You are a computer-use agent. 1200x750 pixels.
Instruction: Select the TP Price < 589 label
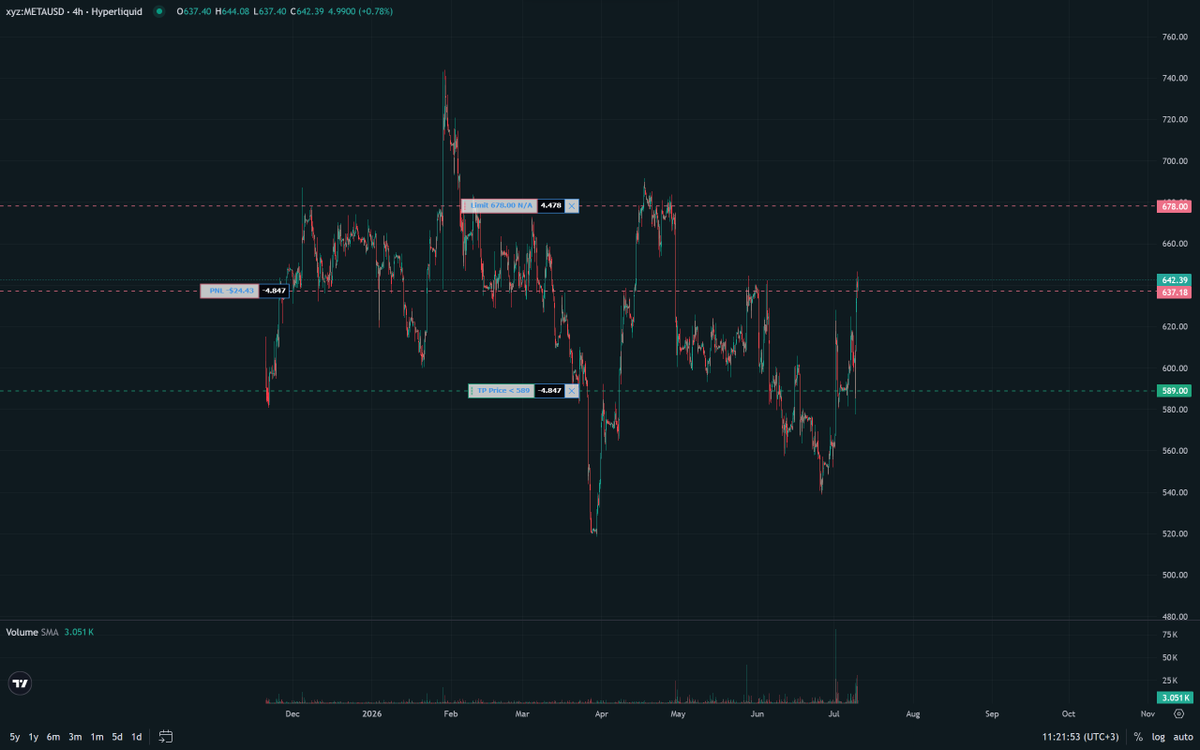click(x=501, y=391)
